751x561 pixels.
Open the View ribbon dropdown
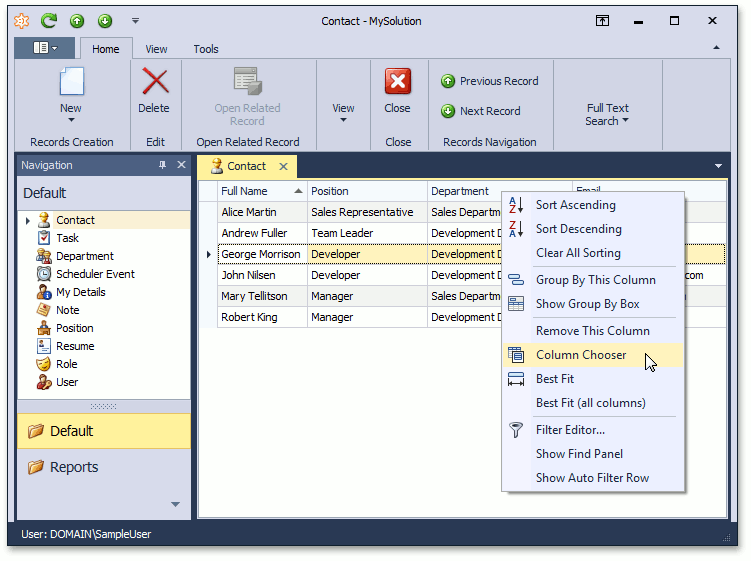coord(343,114)
